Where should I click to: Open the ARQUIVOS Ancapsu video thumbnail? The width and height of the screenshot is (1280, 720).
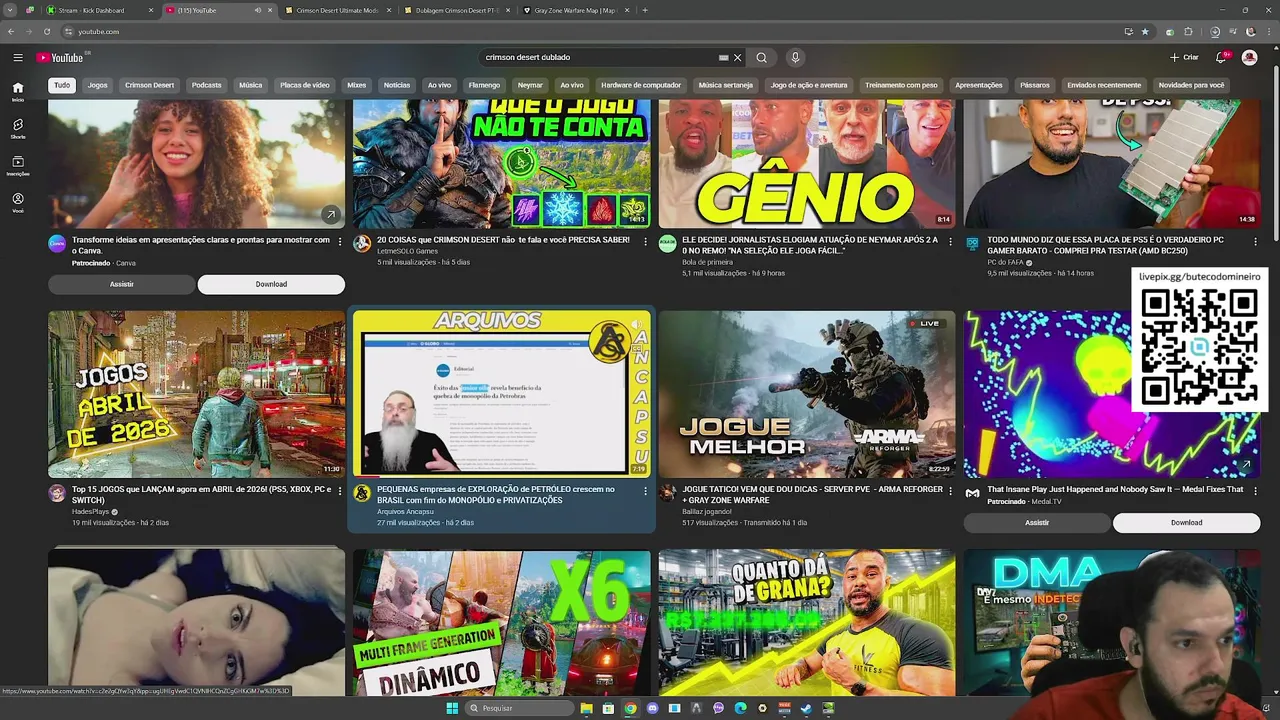click(501, 394)
